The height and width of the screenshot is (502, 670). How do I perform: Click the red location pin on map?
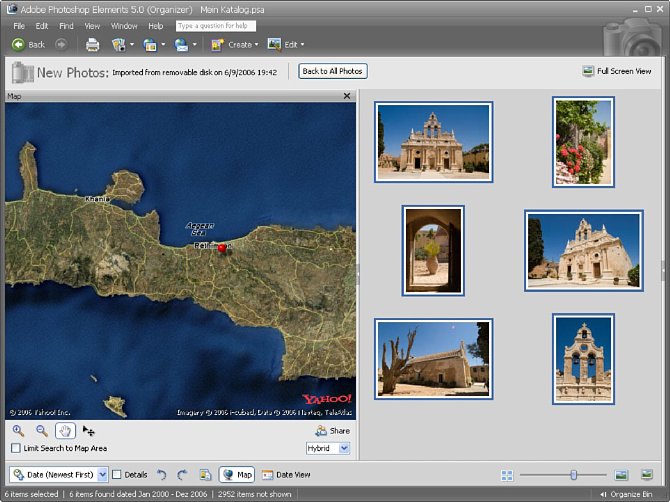tap(221, 248)
